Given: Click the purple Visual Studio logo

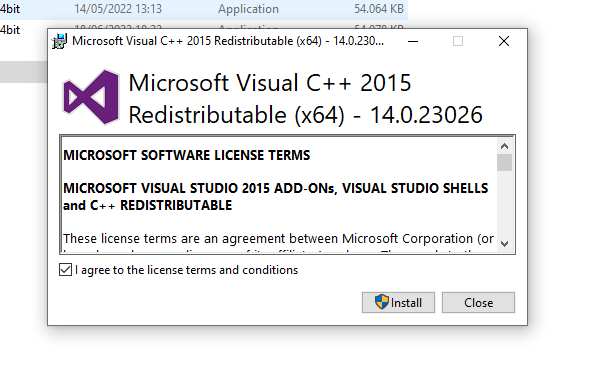Looking at the screenshot, I should [x=91, y=97].
